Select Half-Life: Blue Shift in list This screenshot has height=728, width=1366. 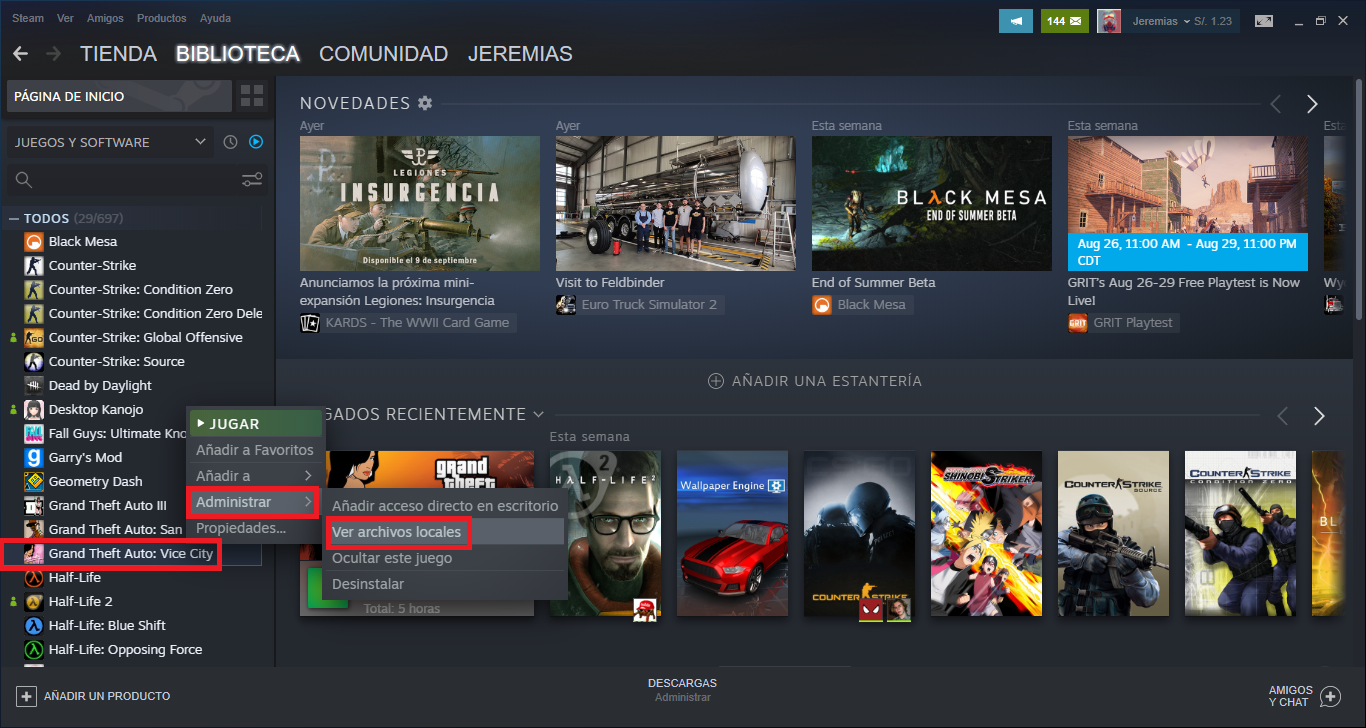click(107, 625)
